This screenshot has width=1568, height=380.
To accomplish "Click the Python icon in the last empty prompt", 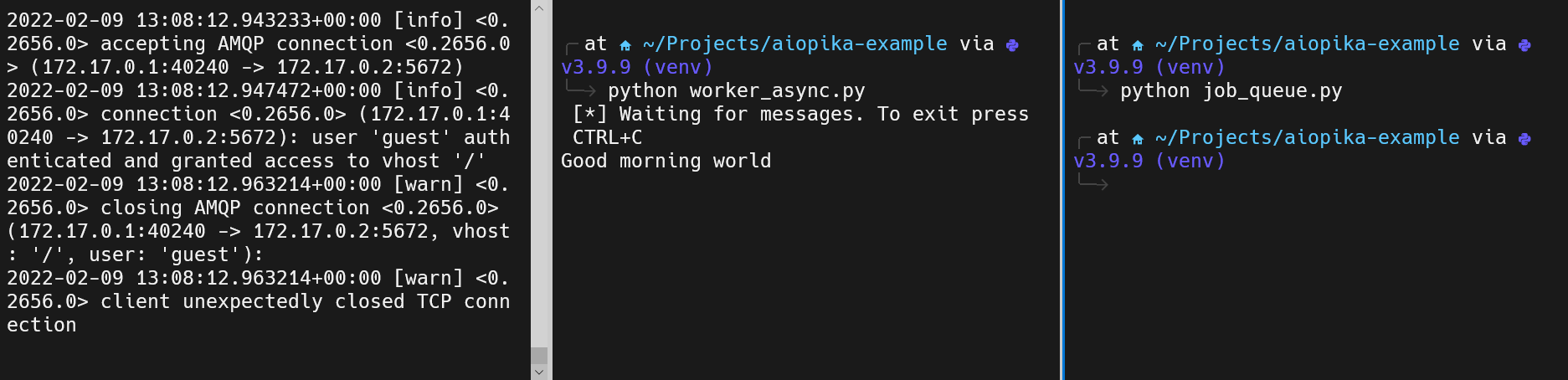I will (x=1524, y=139).
